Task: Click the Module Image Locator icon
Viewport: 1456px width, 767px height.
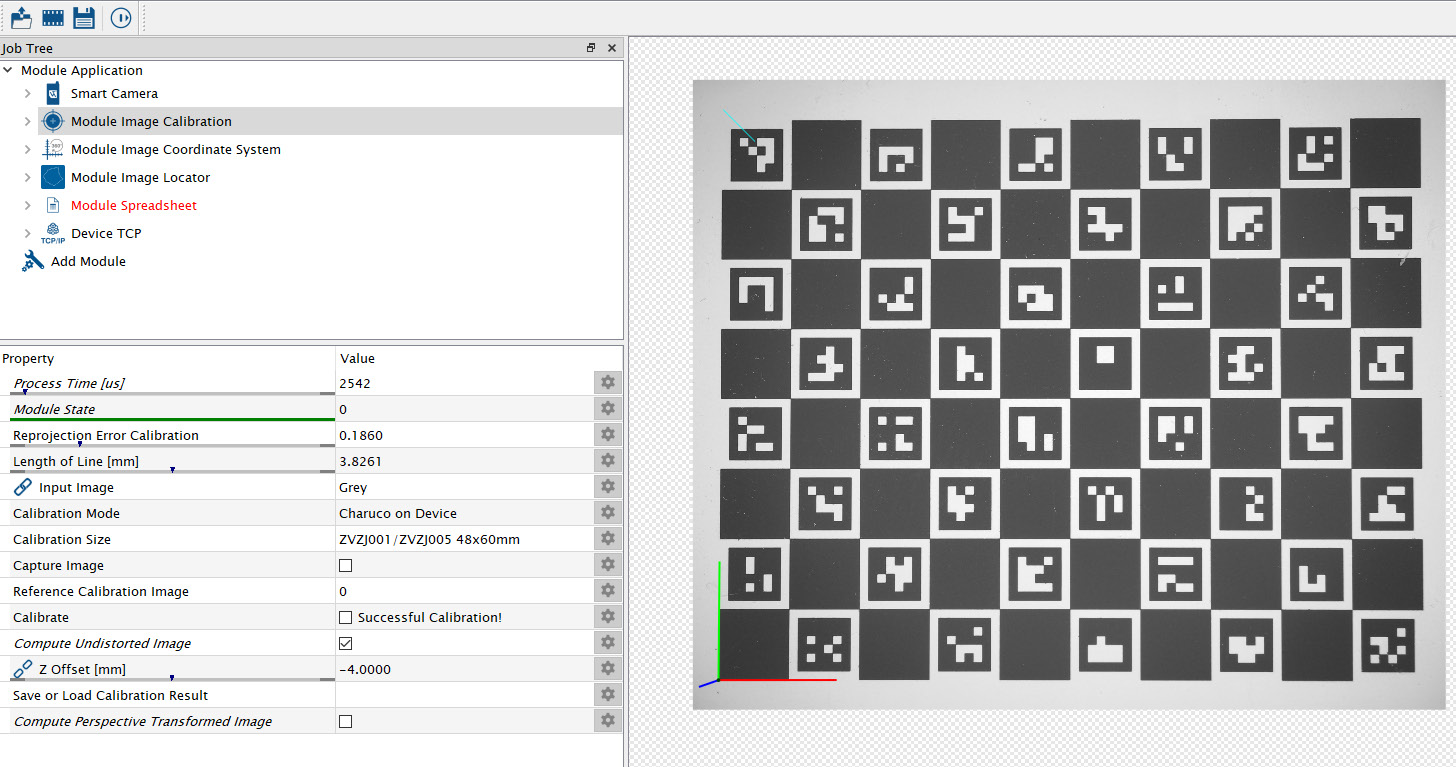Action: (53, 177)
